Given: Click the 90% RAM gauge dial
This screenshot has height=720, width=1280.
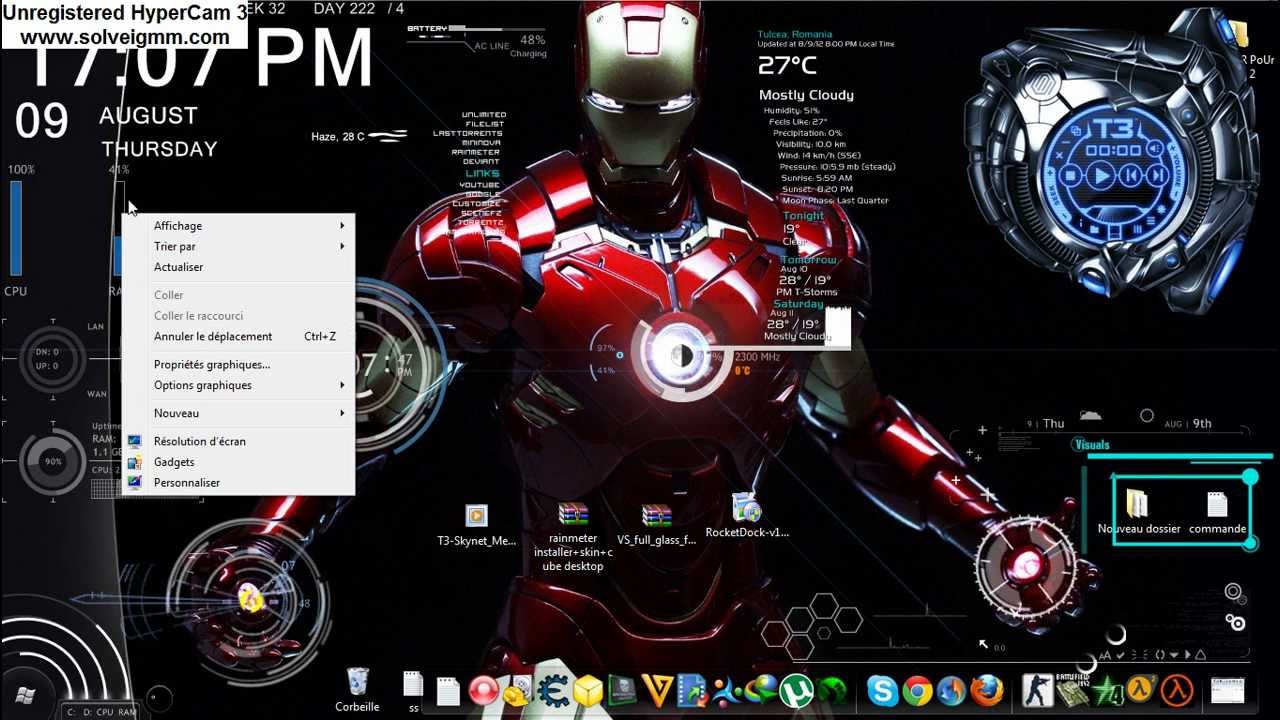Looking at the screenshot, I should (53, 462).
